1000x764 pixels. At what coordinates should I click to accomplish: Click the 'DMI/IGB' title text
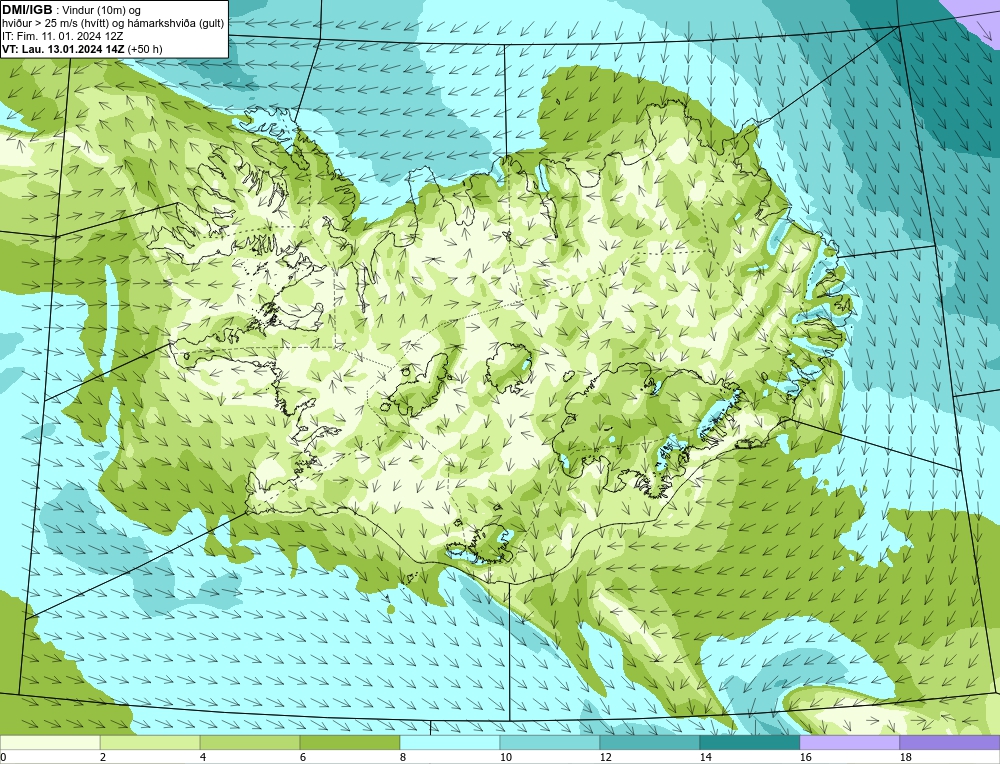[27, 10]
